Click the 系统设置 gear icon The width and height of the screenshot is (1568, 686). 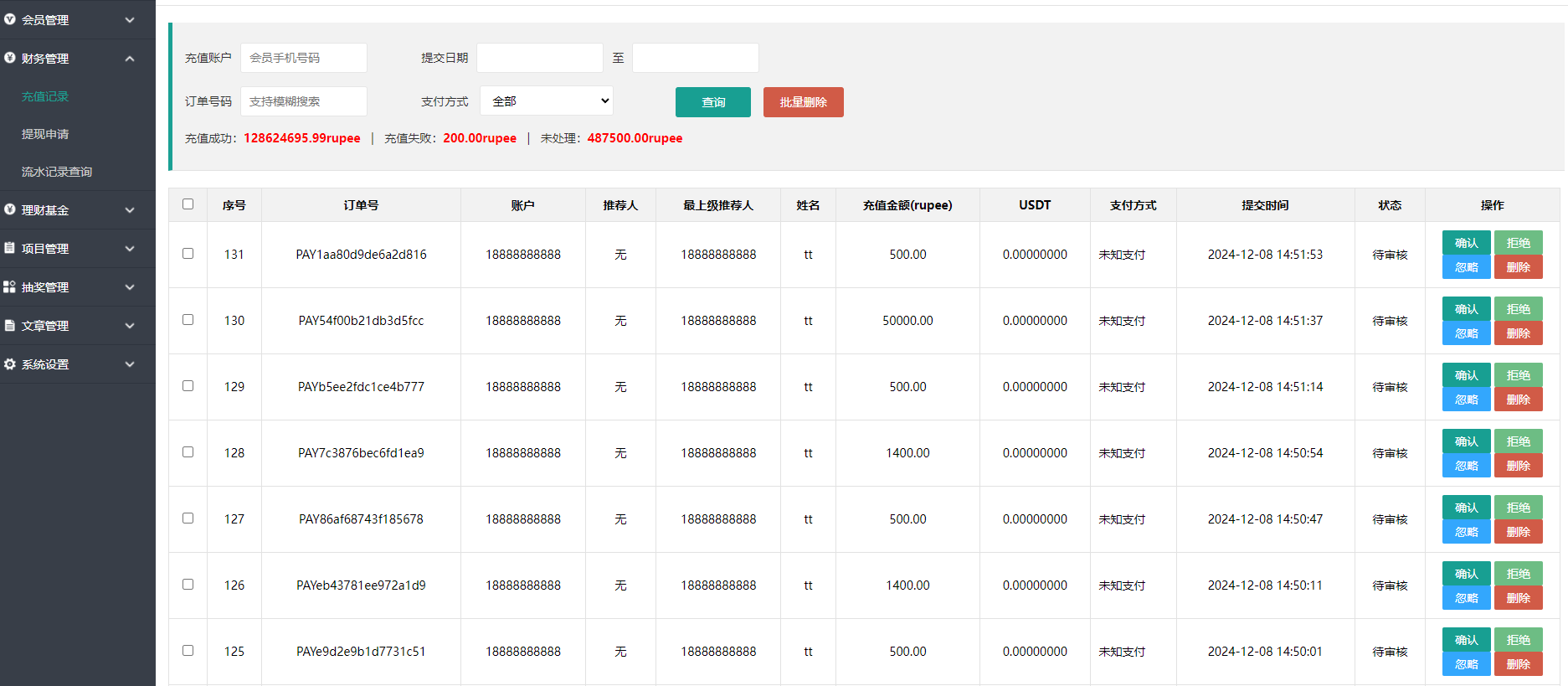(10, 364)
